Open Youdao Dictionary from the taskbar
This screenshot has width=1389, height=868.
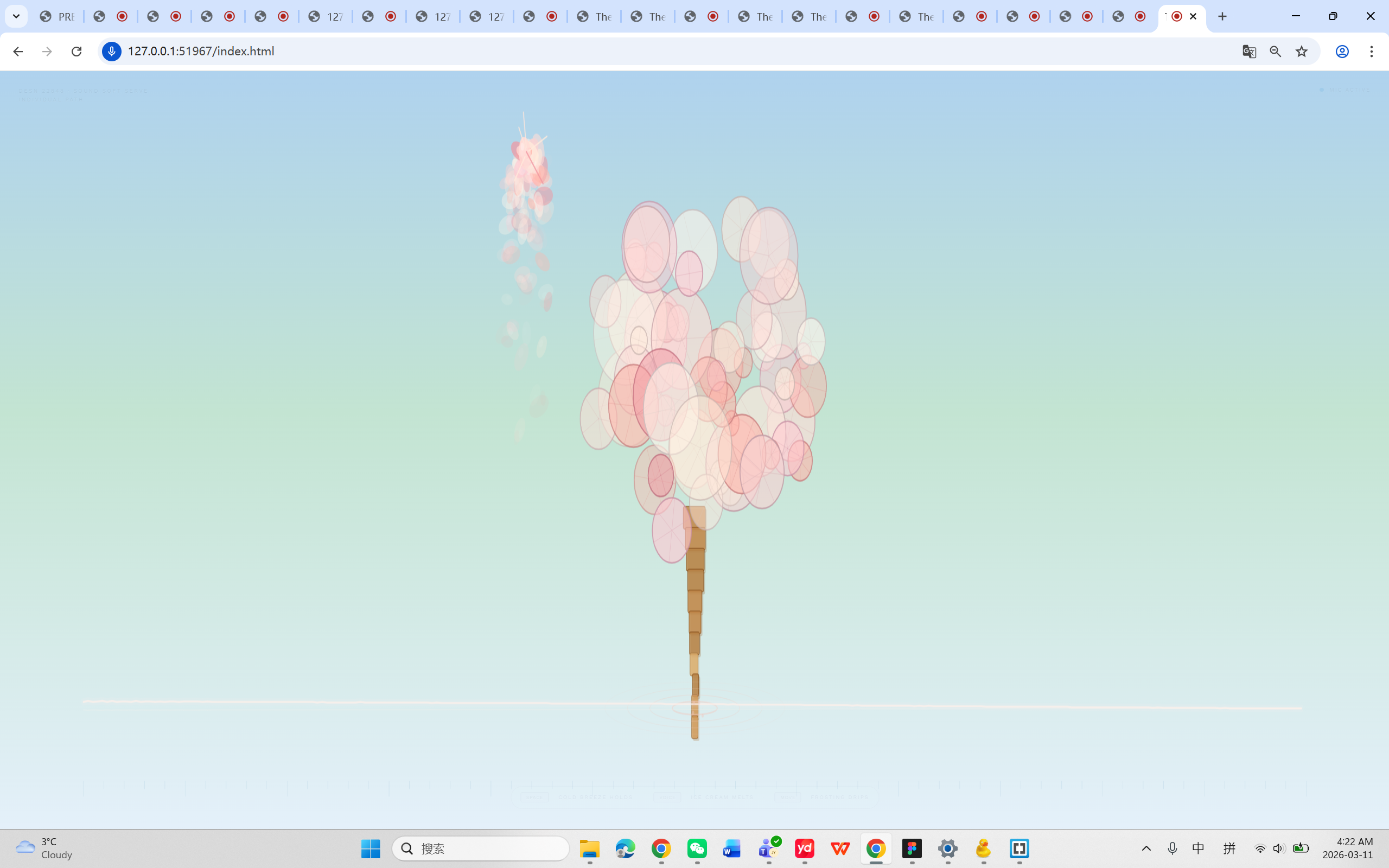pos(805,848)
